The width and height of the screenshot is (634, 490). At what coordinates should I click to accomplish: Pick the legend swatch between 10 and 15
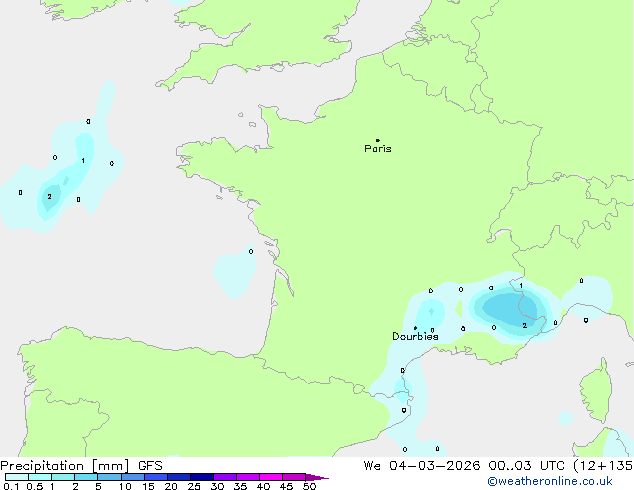(x=133, y=477)
